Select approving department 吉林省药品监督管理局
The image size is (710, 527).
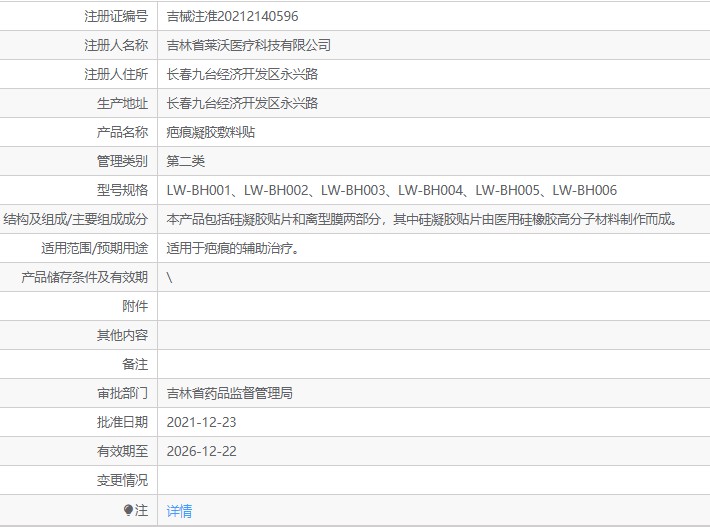click(230, 393)
